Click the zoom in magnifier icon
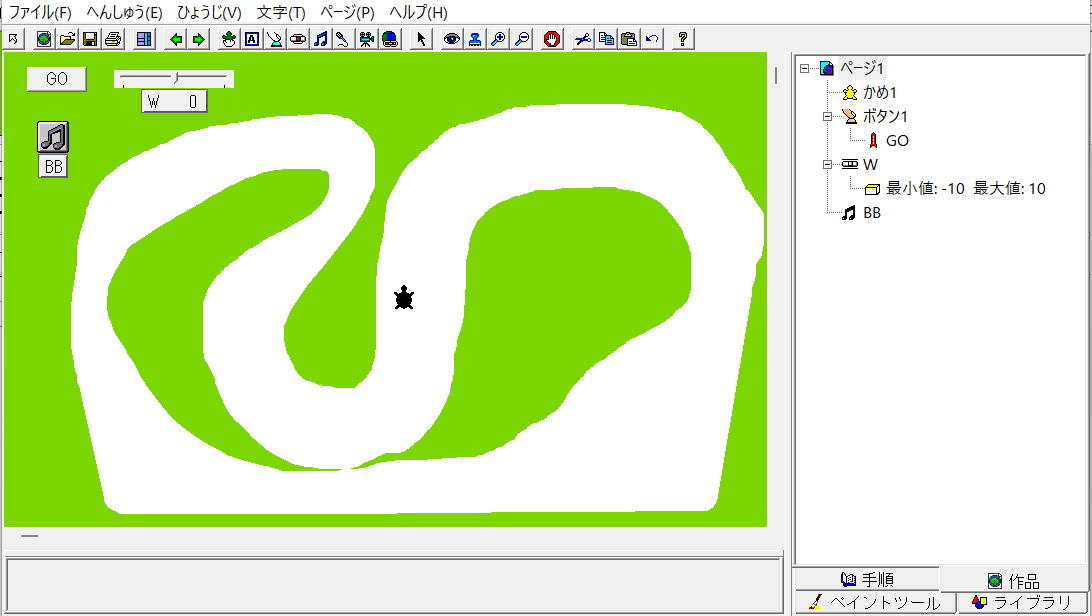The width and height of the screenshot is (1092, 616). click(x=498, y=39)
